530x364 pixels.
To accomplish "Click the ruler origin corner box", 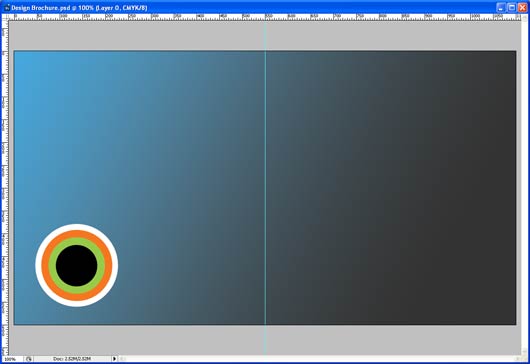I will click(x=5, y=17).
